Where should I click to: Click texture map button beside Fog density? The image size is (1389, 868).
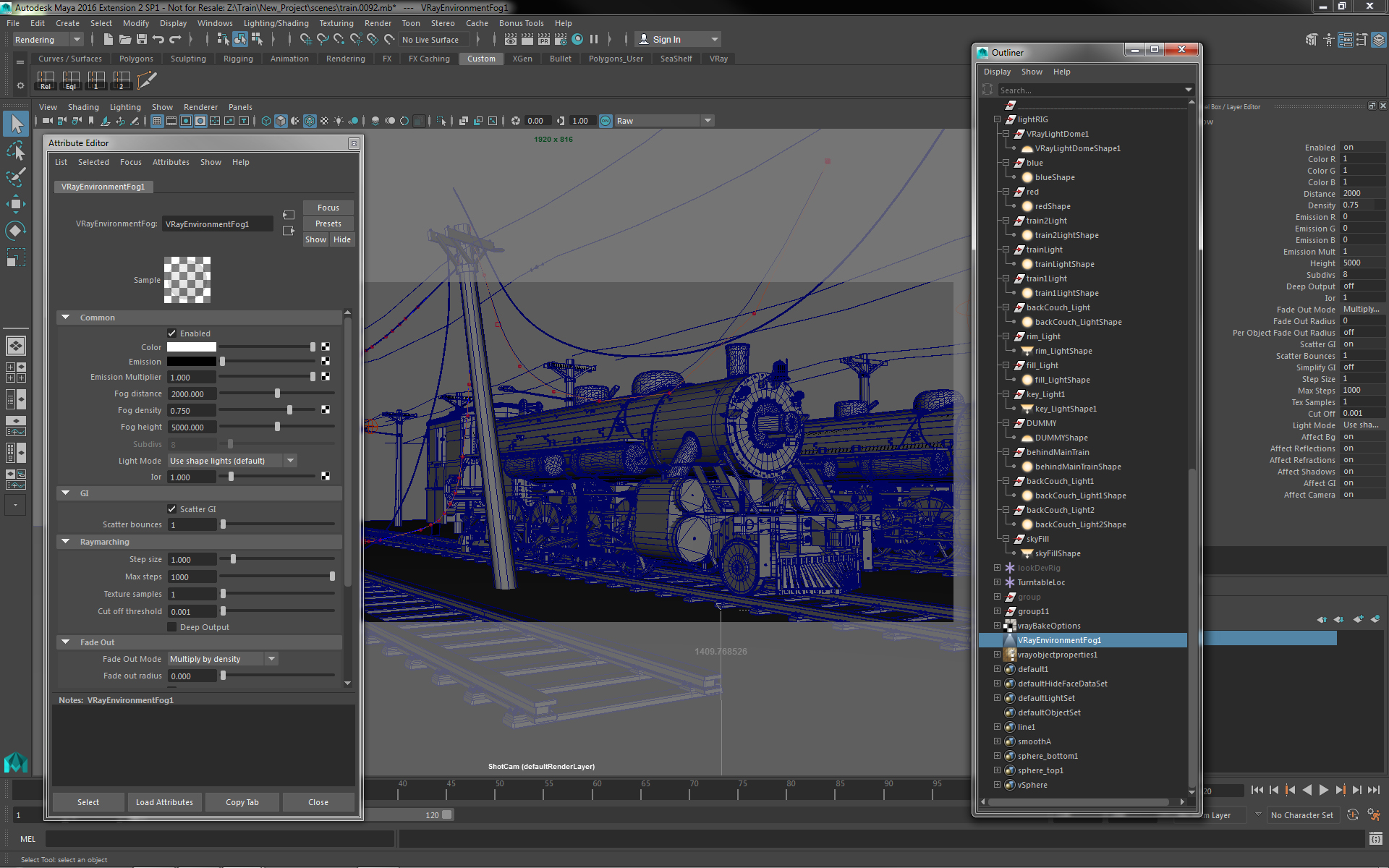coord(326,410)
